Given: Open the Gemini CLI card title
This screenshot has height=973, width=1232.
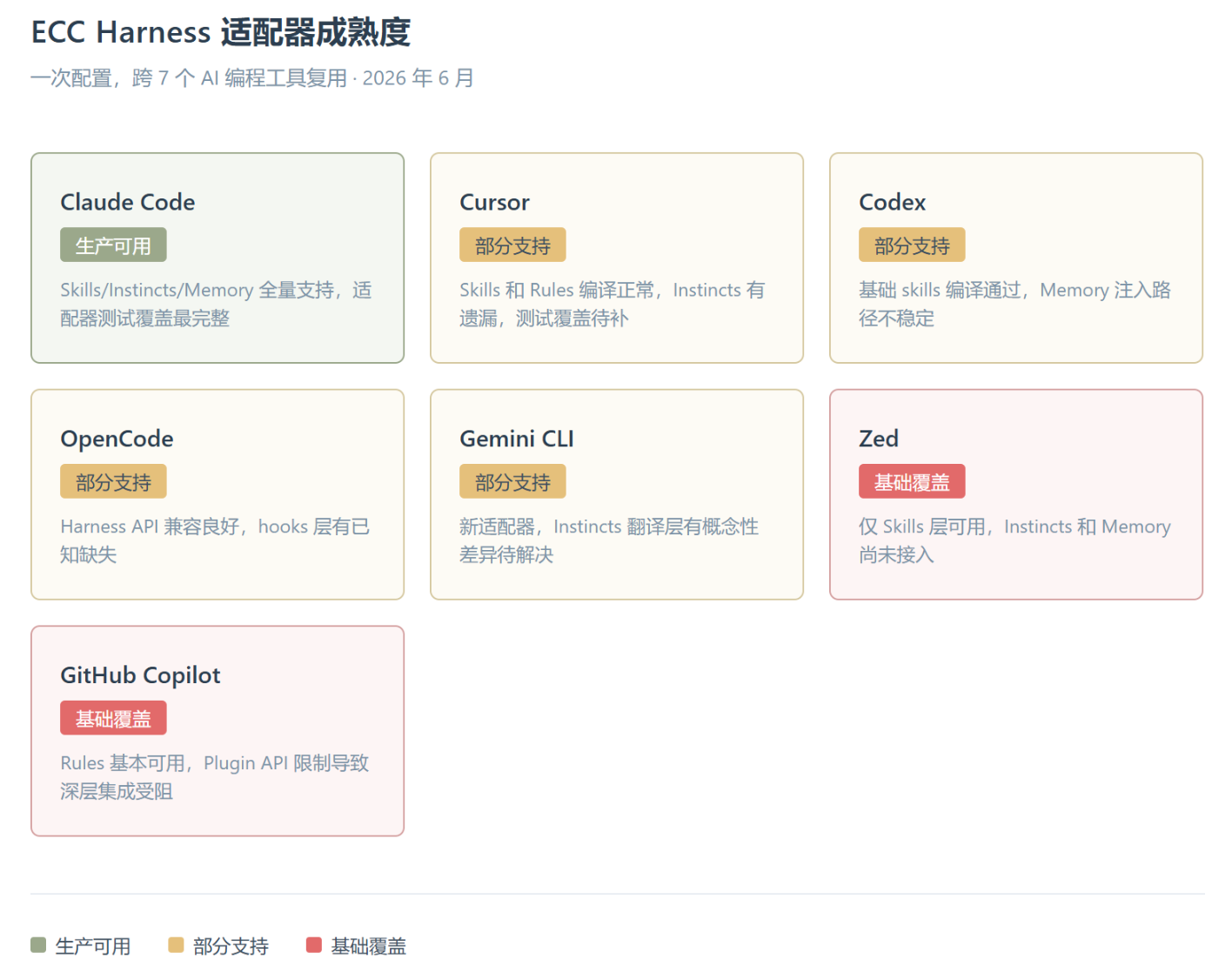Looking at the screenshot, I should click(517, 439).
